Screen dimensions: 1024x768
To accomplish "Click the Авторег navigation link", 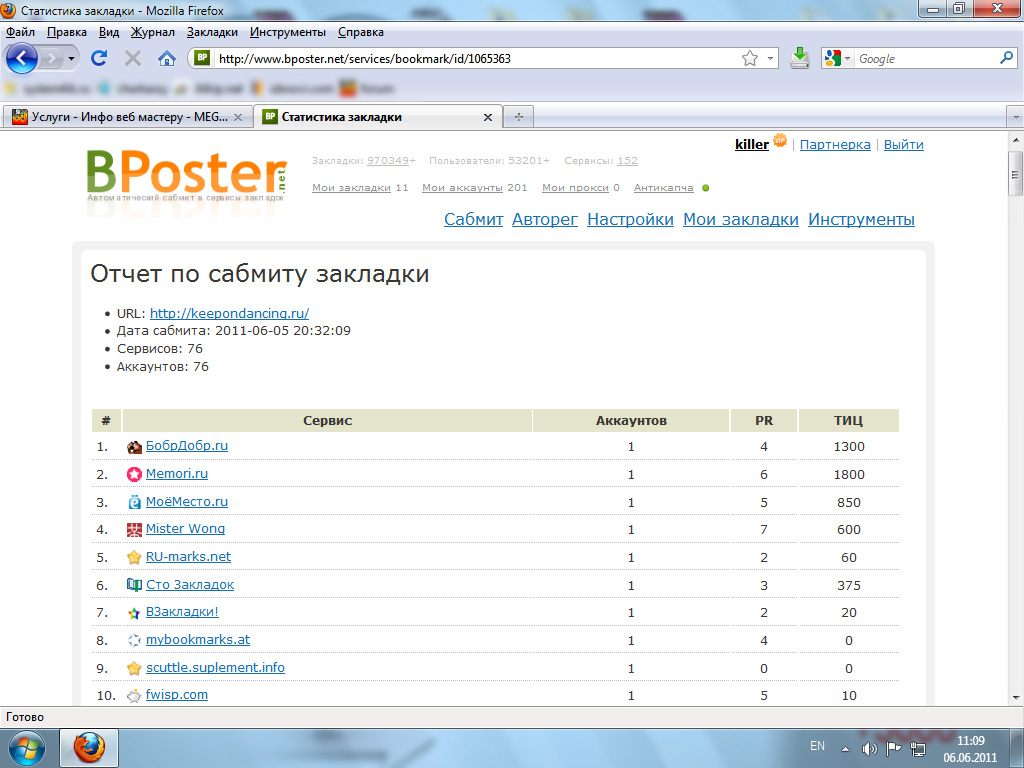I will click(x=545, y=219).
